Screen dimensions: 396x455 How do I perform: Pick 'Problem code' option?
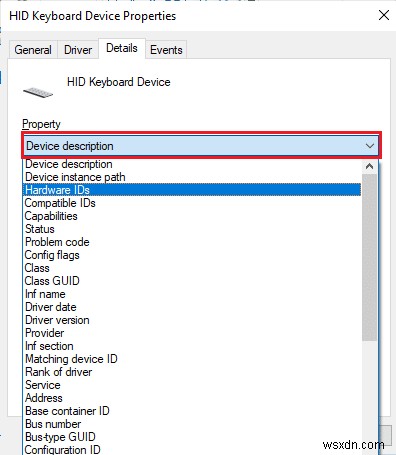click(192, 242)
